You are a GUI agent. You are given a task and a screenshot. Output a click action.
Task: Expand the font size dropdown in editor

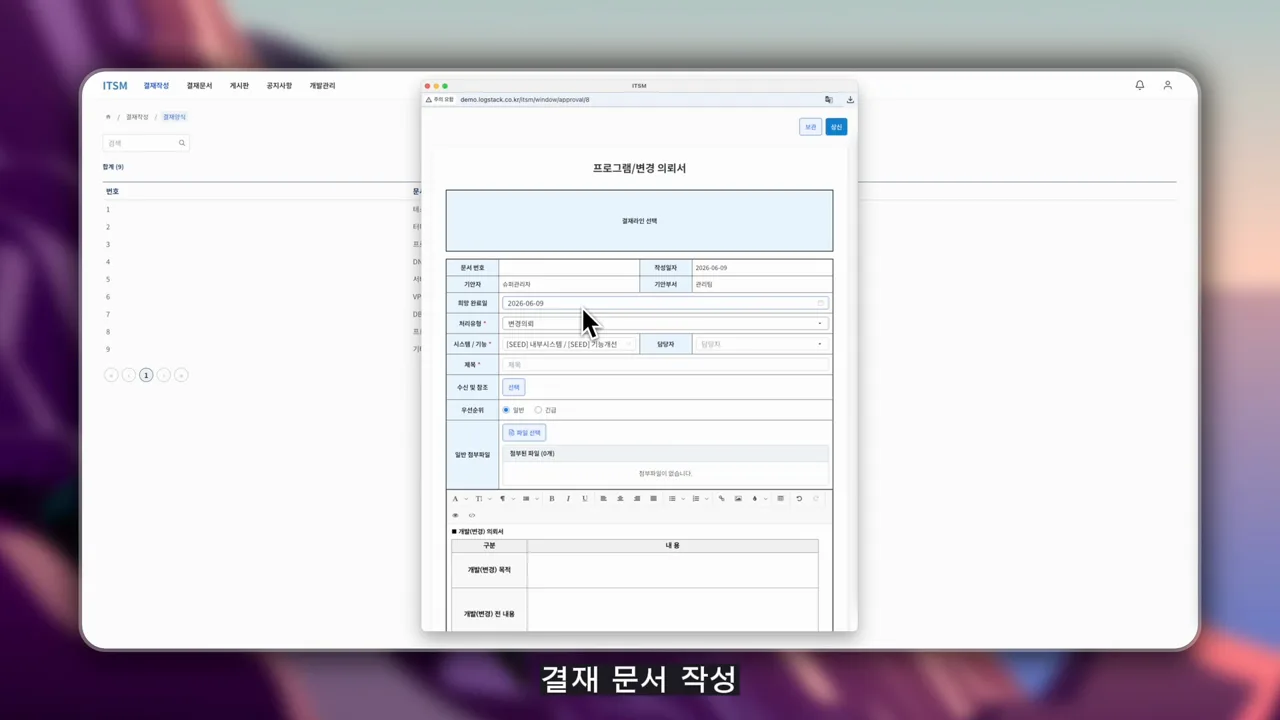(x=490, y=498)
